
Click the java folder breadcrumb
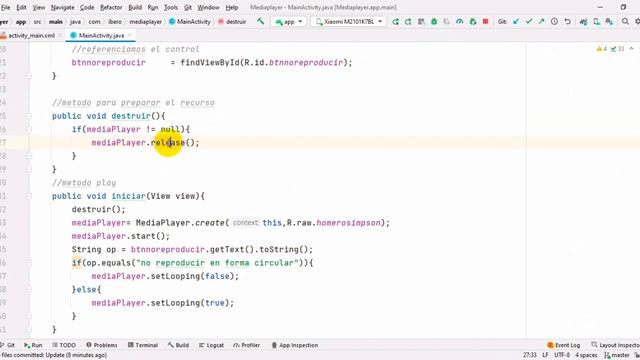pyautogui.click(x=76, y=22)
